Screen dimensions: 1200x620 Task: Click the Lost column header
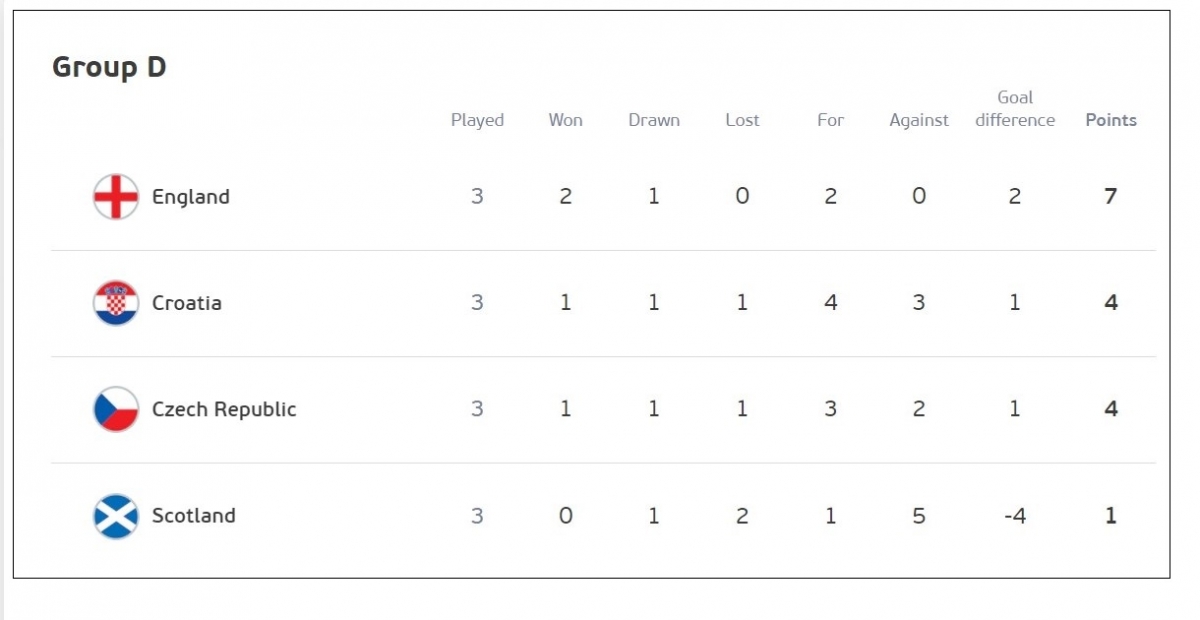pos(742,120)
